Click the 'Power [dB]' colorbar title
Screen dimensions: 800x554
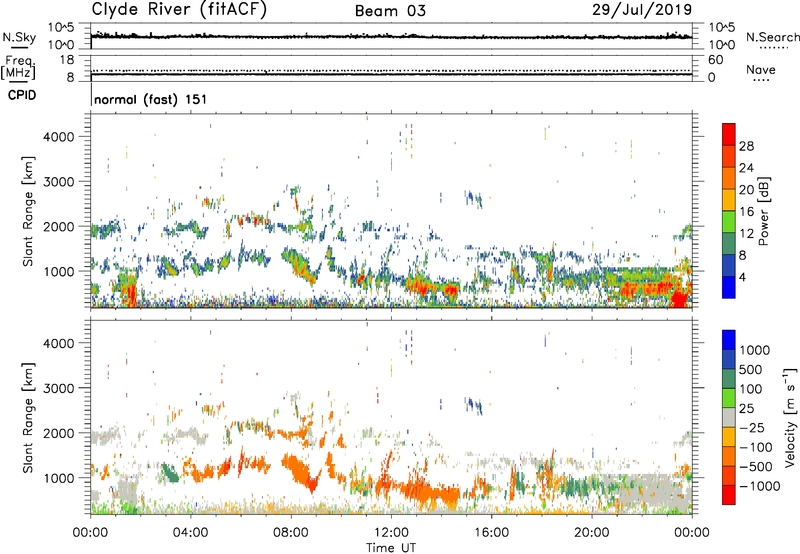click(x=764, y=211)
